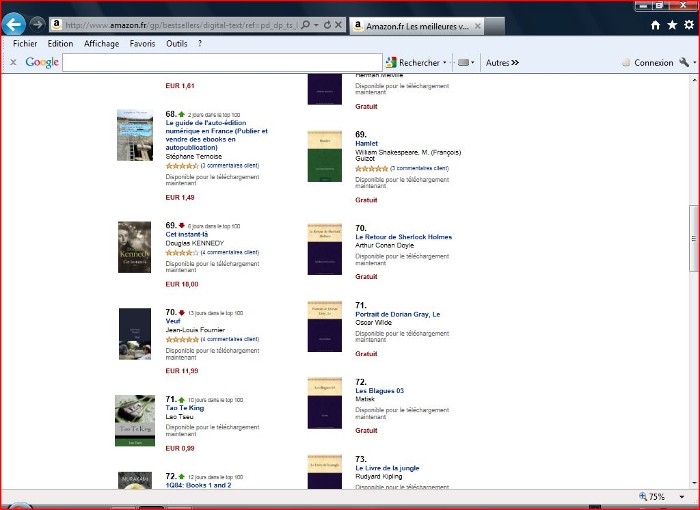This screenshot has width=700, height=510.
Task: Click the browser Forward arrow button
Action: (38, 24)
